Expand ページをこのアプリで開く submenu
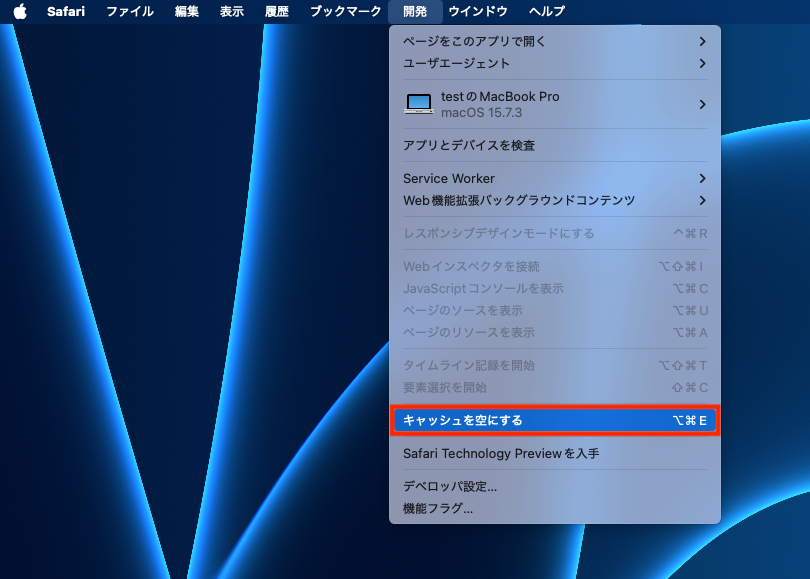The width and height of the screenshot is (810, 579). (555, 41)
